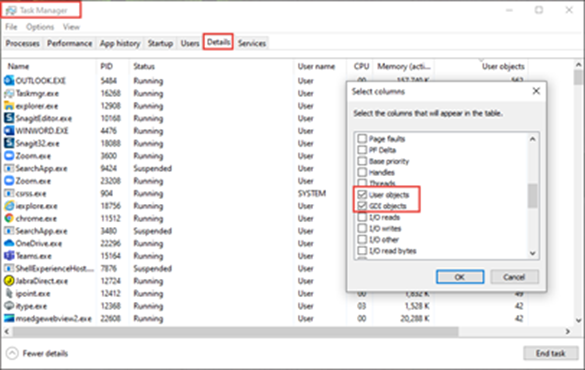585x370 pixels.
Task: Click the column list scrollbar thumb
Action: (x=532, y=195)
